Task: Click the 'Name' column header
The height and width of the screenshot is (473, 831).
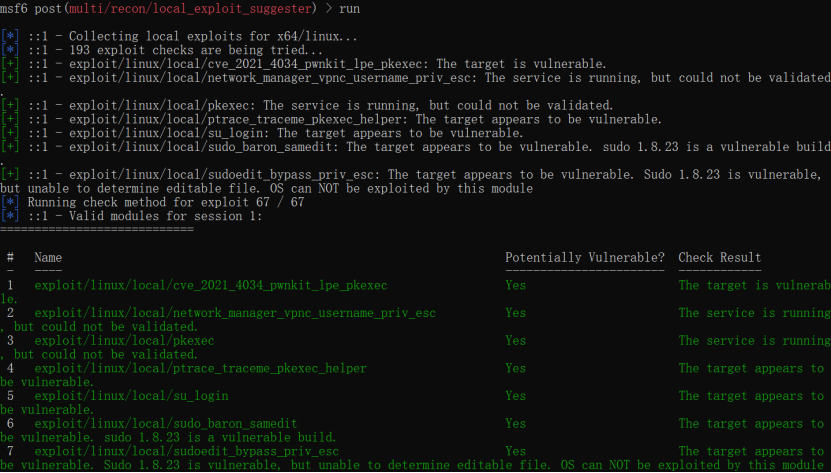Action: click(48, 258)
